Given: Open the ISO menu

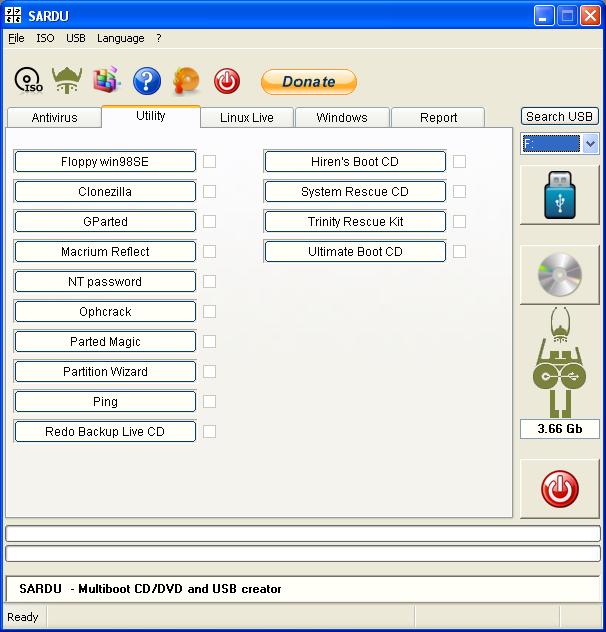Looking at the screenshot, I should click(x=45, y=38).
